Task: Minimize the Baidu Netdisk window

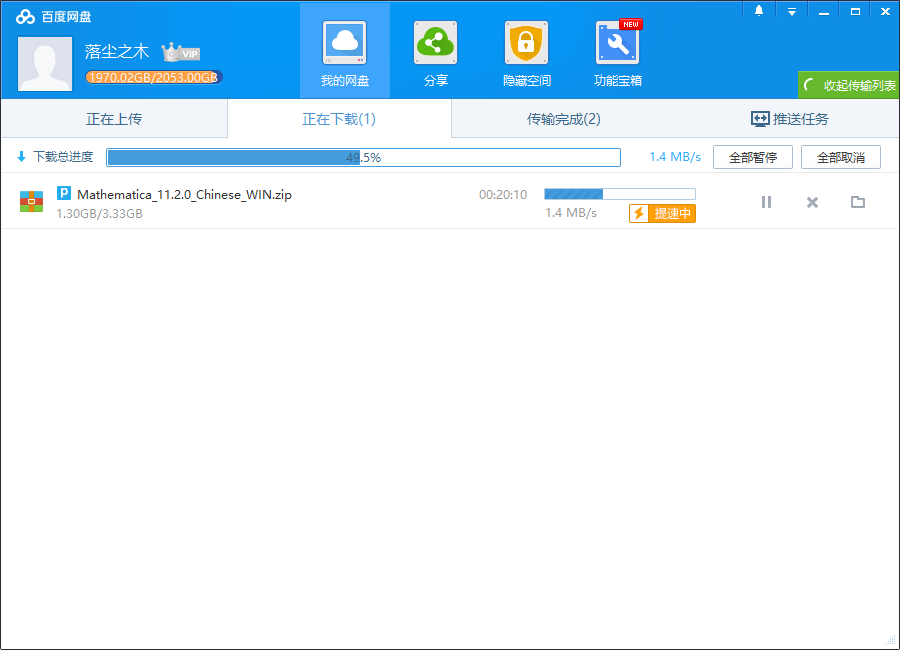Action: 824,12
